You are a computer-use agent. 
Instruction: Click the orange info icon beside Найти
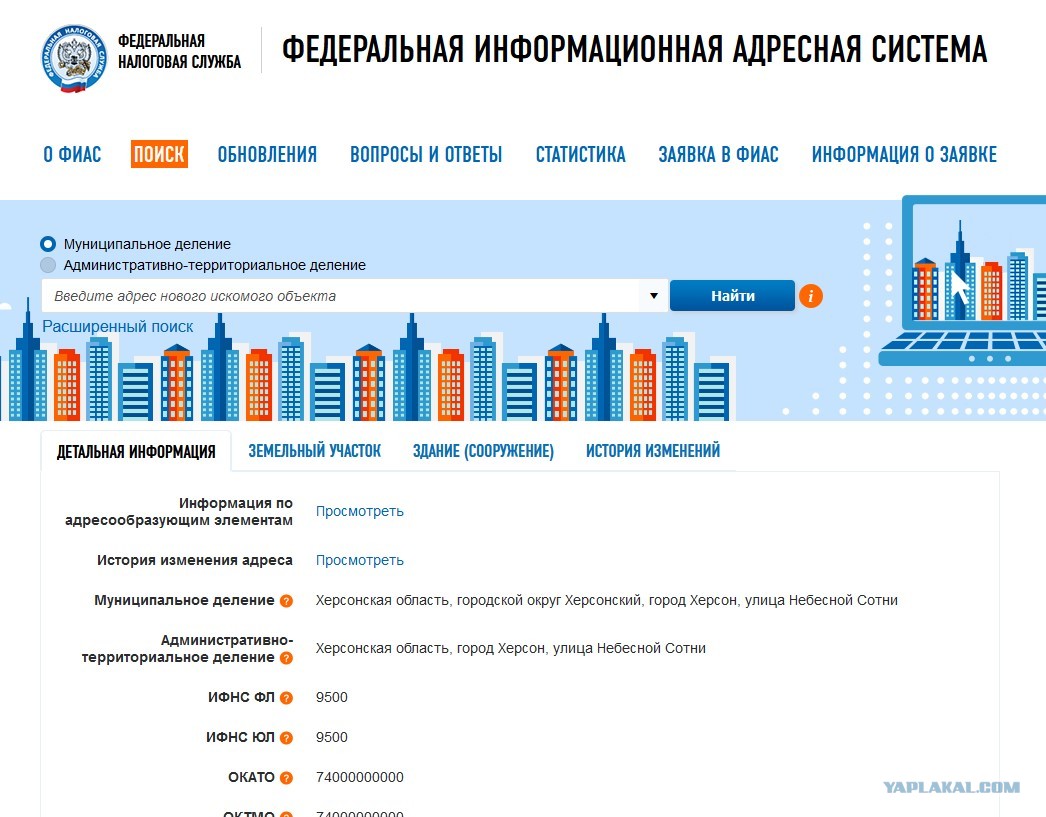pyautogui.click(x=811, y=295)
